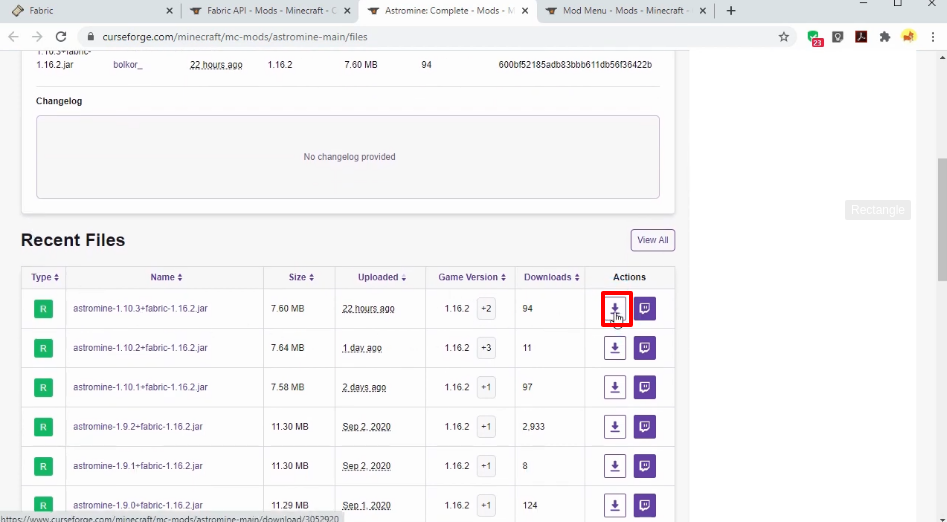This screenshot has width=947, height=522.
Task: Open the Chrome profile avatar
Action: click(x=909, y=37)
